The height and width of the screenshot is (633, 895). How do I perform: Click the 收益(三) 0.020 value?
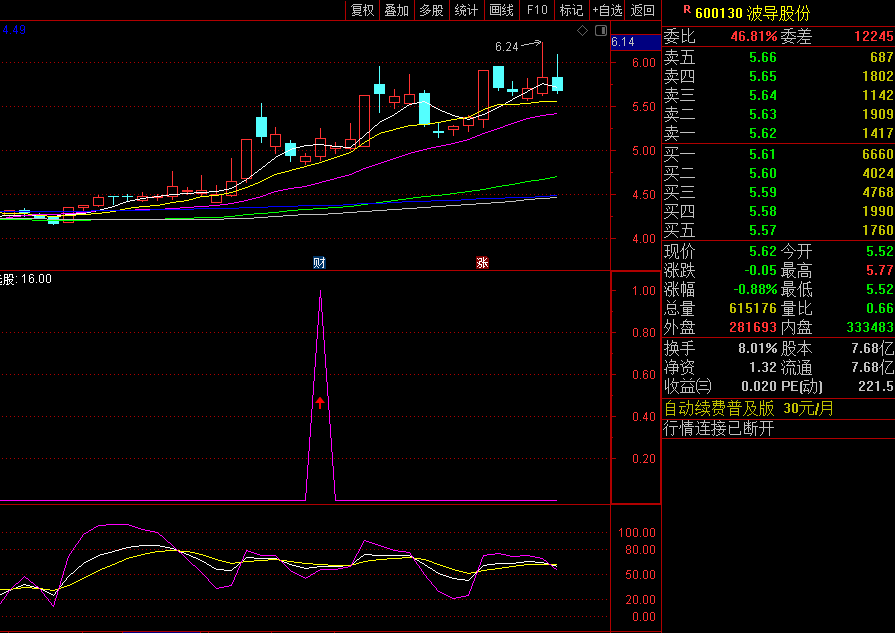coord(759,386)
